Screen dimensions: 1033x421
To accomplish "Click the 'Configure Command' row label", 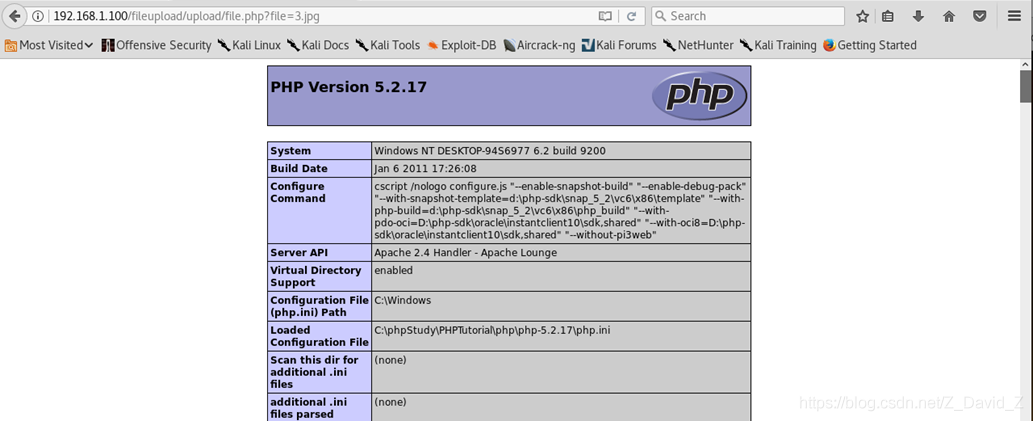I will 297,192.
